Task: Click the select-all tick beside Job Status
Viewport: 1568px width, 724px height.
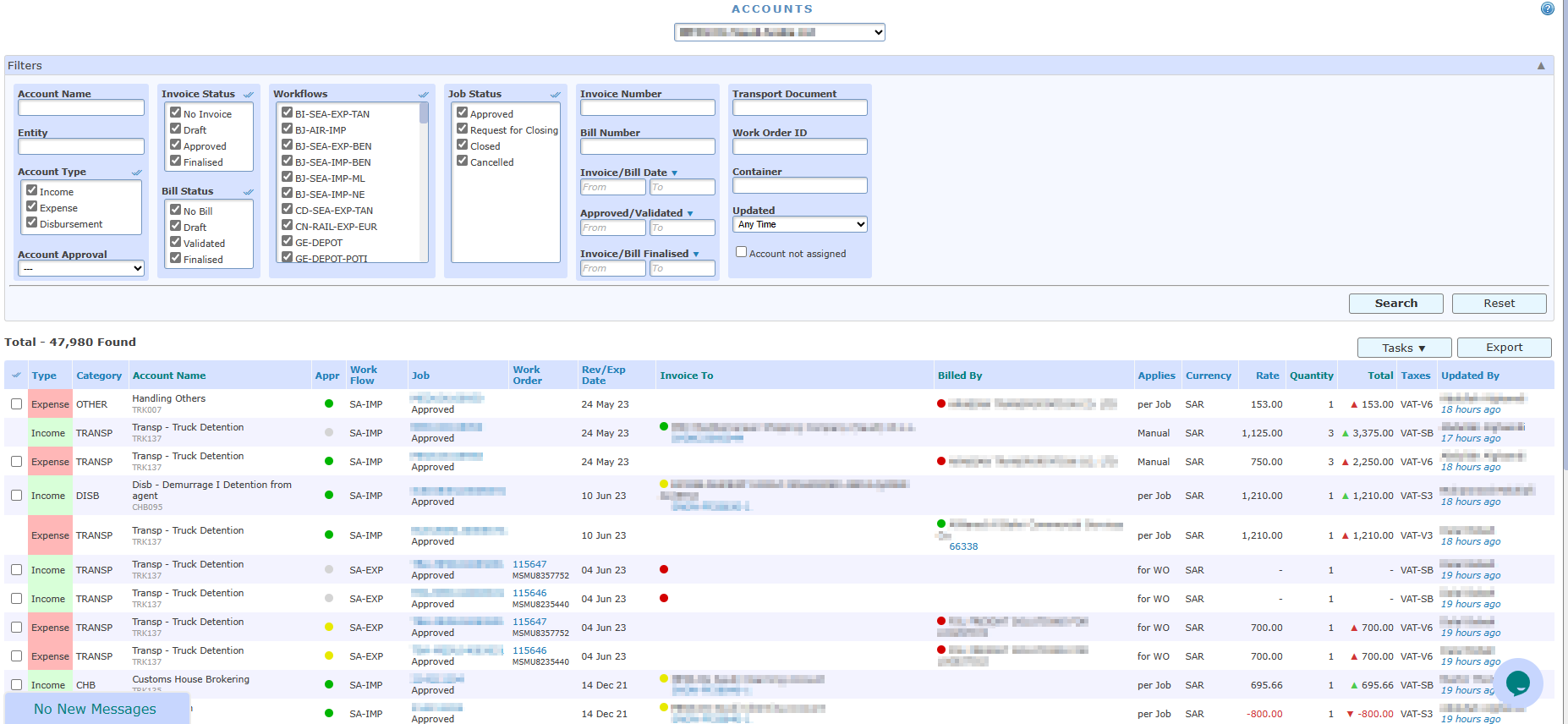Action: pos(556,95)
